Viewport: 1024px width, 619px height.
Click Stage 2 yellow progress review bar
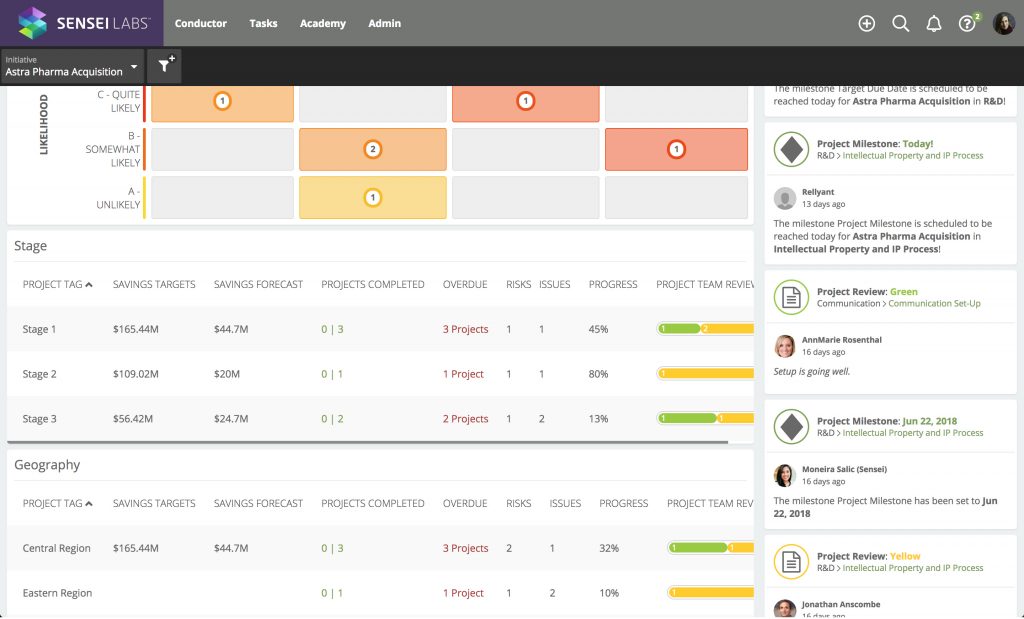point(707,374)
